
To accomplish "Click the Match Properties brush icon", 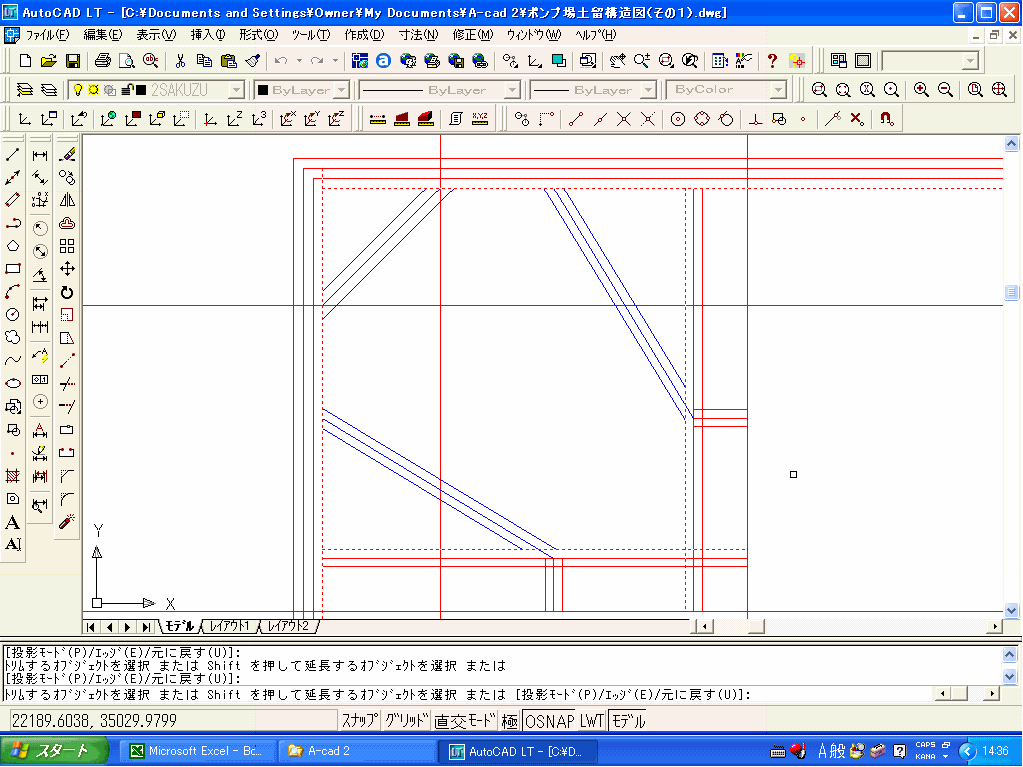I will (253, 61).
